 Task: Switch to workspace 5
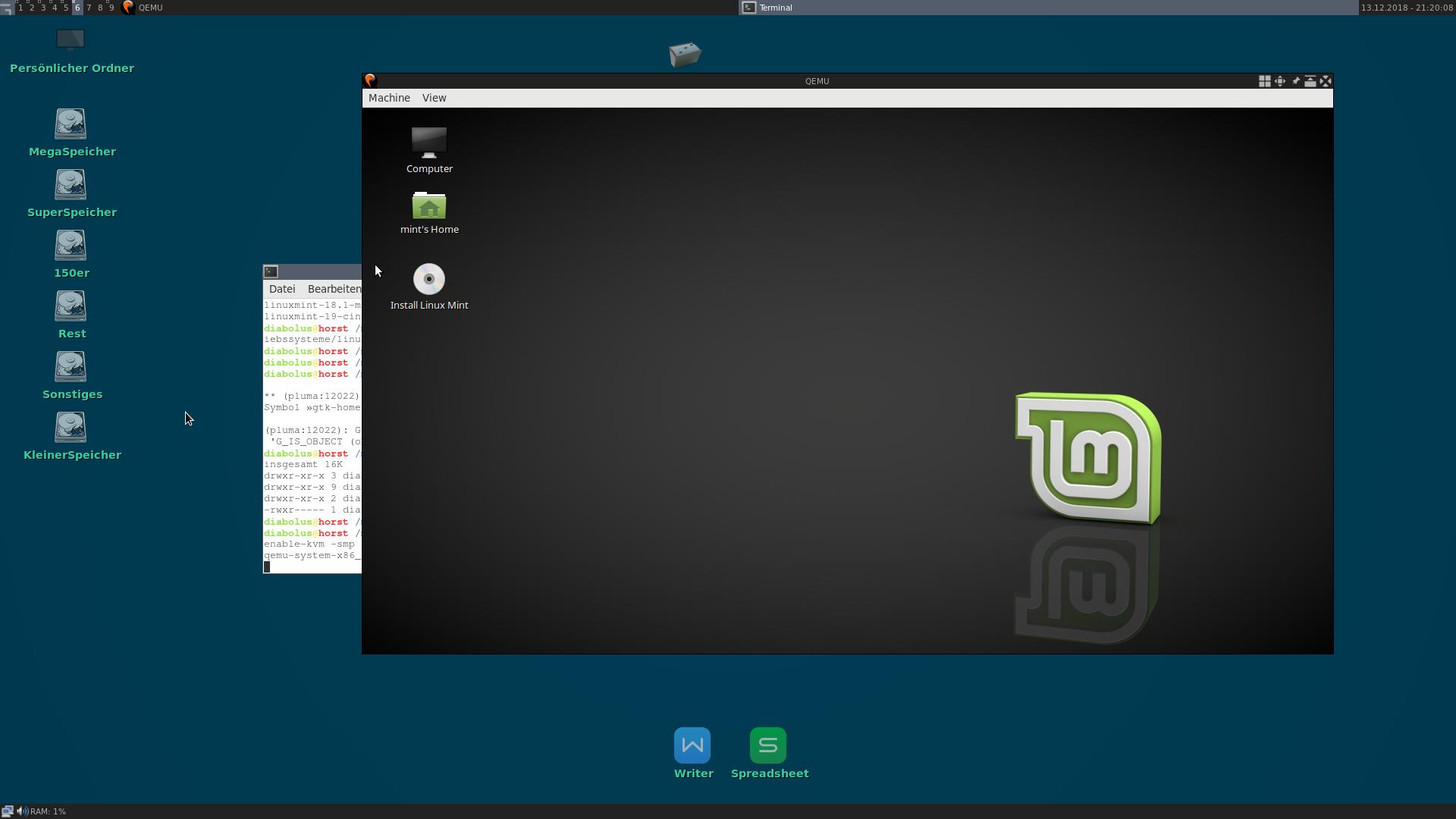pyautogui.click(x=66, y=8)
